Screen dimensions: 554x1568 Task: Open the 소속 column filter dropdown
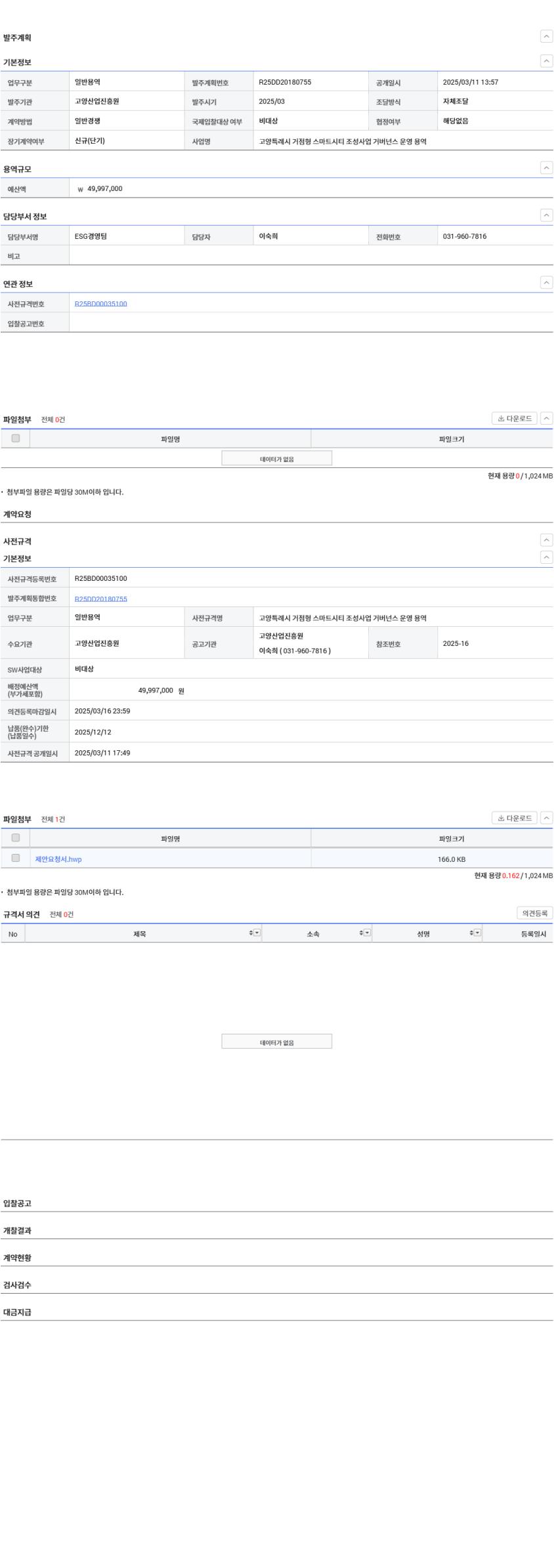click(368, 933)
